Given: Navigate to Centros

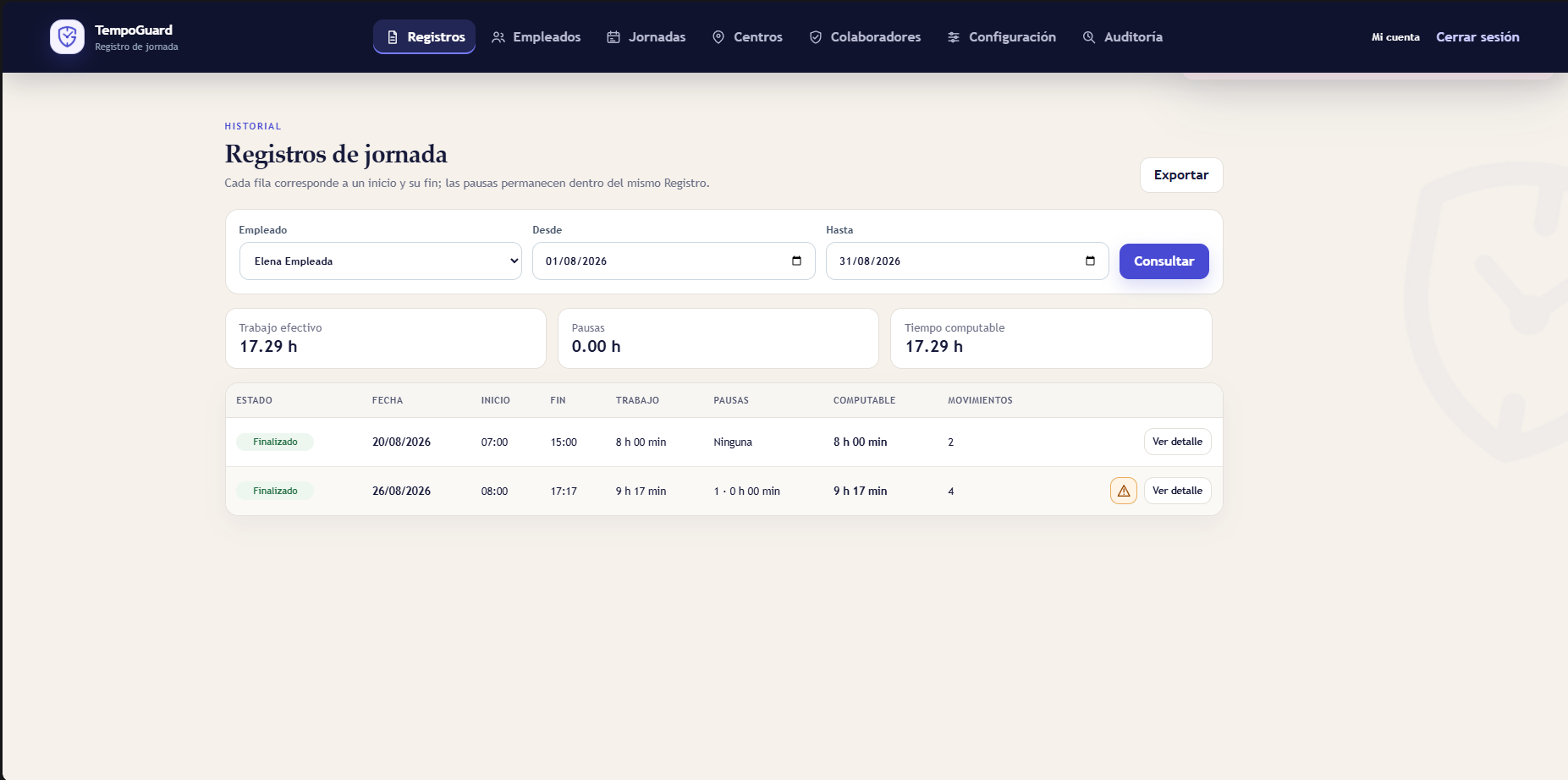Looking at the screenshot, I should [x=747, y=37].
